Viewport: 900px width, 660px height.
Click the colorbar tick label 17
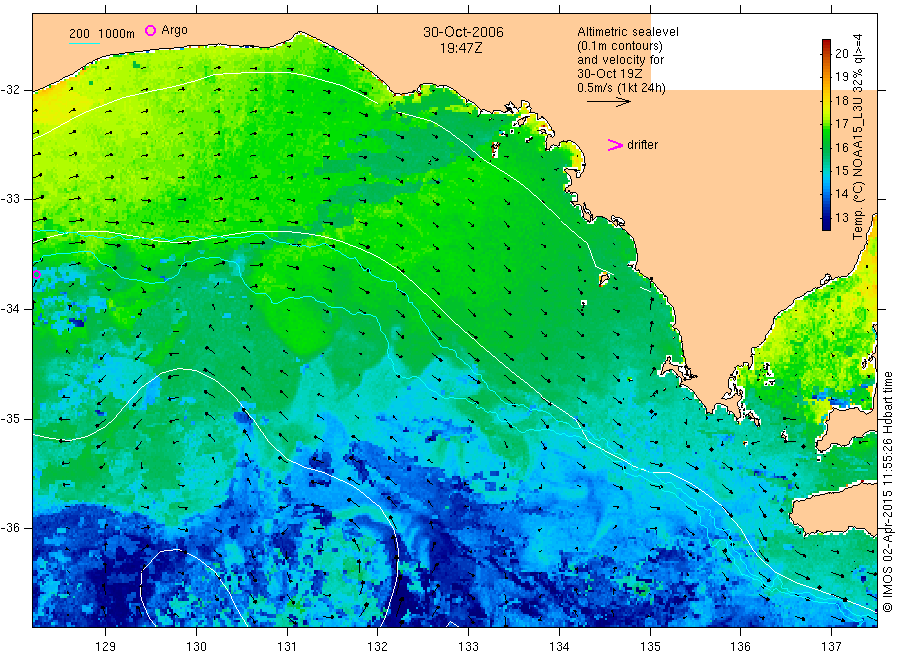pos(841,124)
